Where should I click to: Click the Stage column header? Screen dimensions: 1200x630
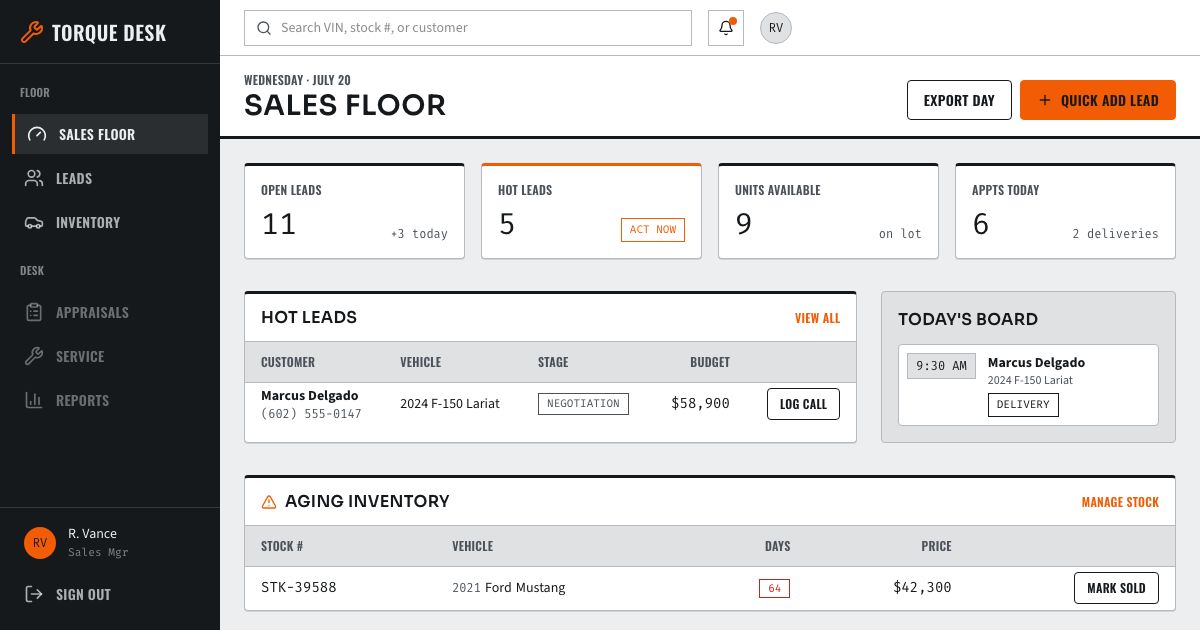(x=553, y=362)
